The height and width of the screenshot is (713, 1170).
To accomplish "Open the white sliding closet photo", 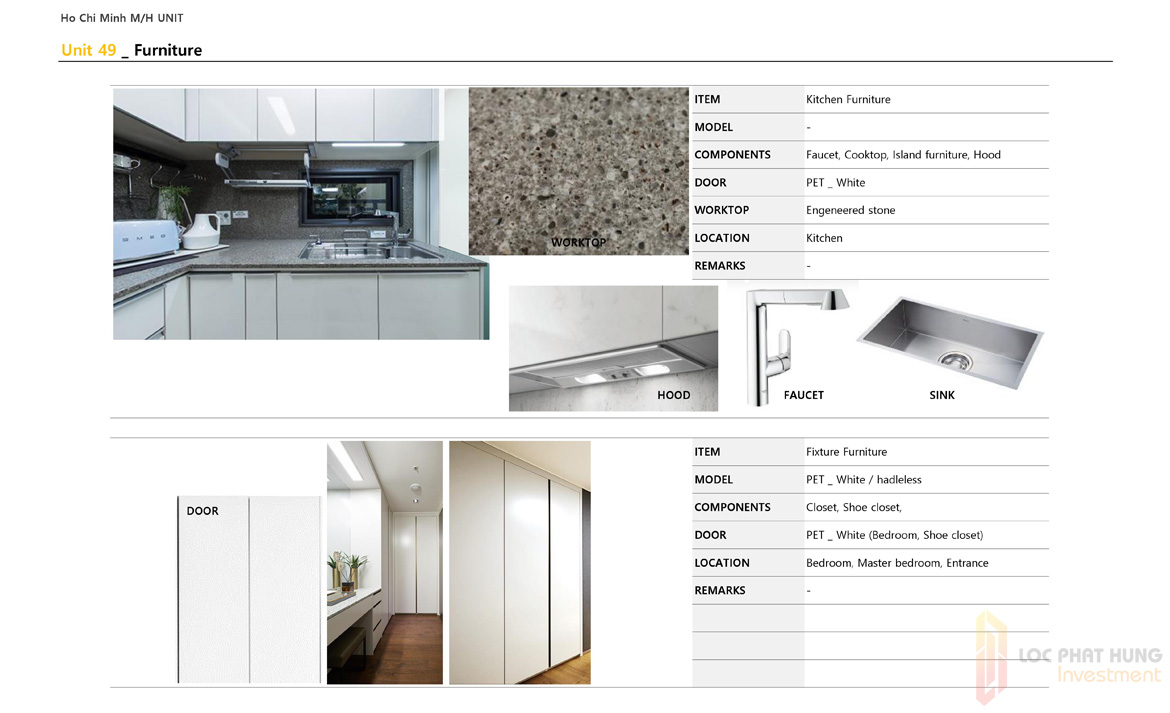I will [519, 562].
